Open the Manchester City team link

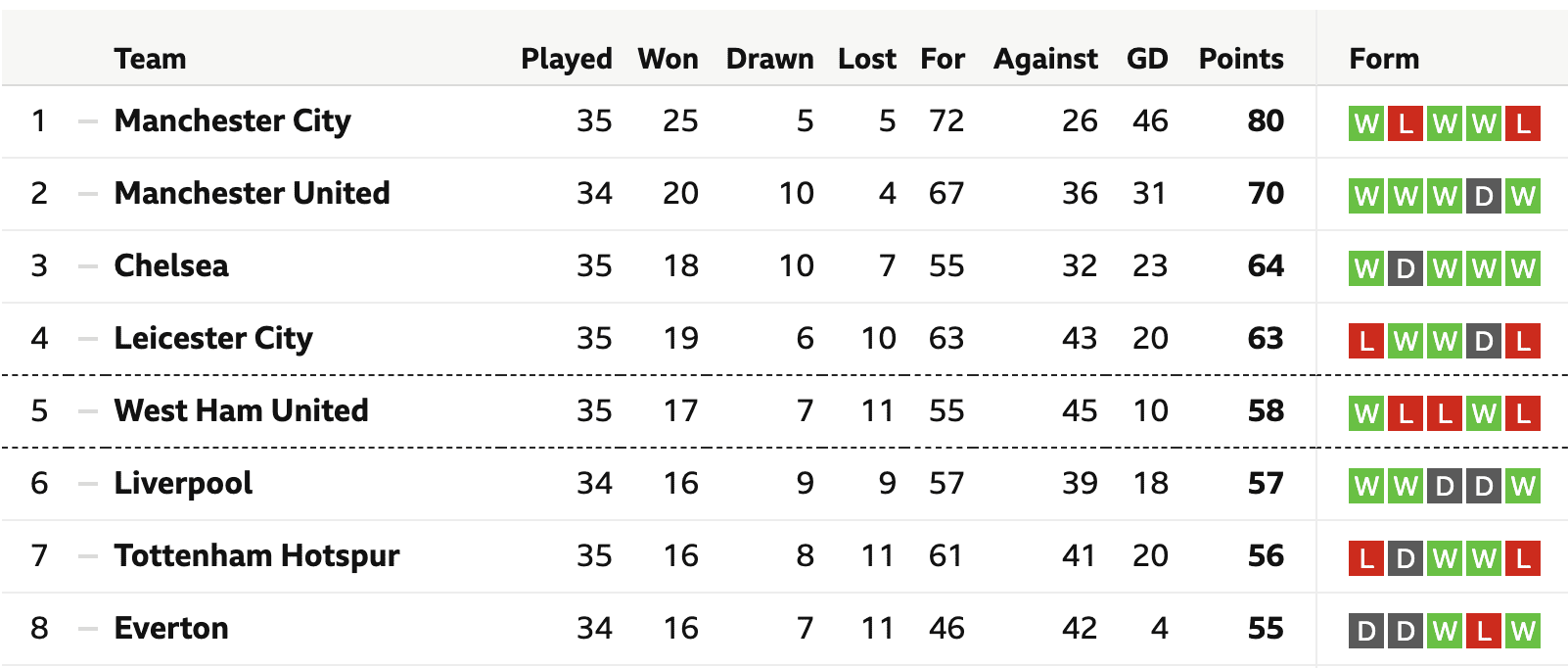[232, 120]
